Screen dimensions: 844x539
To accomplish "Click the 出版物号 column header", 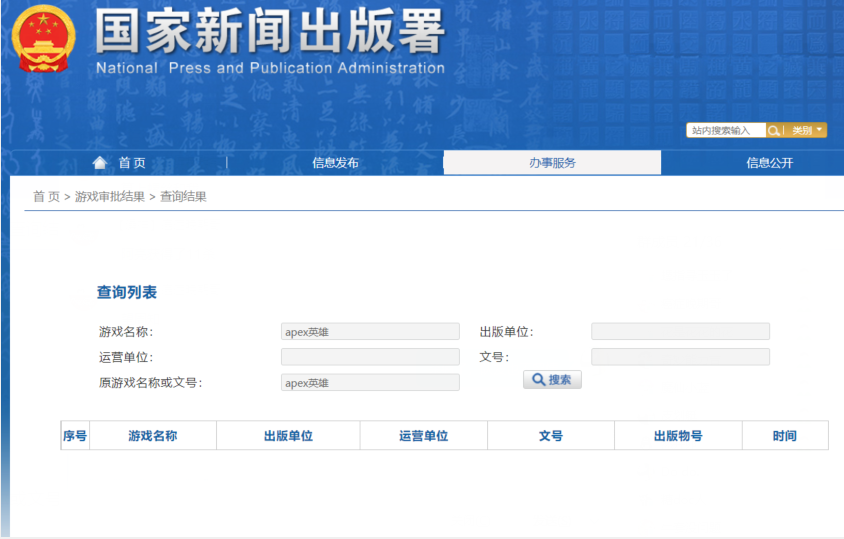I will point(678,436).
